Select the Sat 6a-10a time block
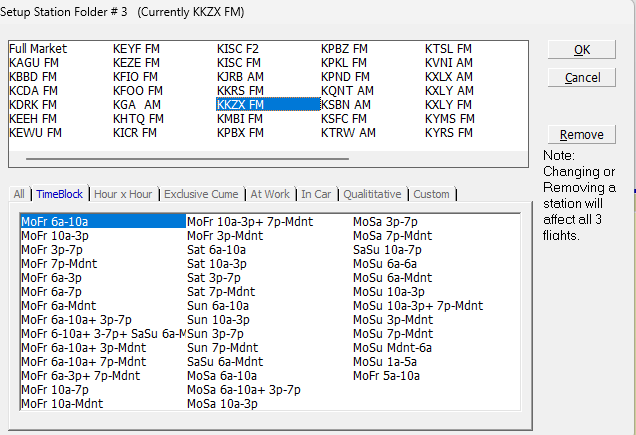This screenshot has height=435, width=636. (216, 250)
